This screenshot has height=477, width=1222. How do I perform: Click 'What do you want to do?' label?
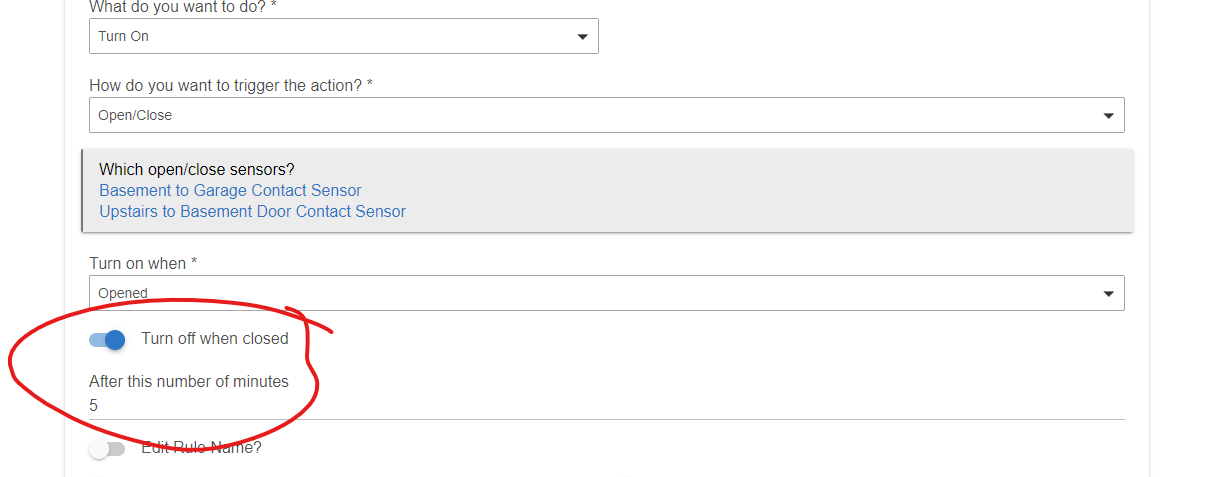(x=183, y=6)
